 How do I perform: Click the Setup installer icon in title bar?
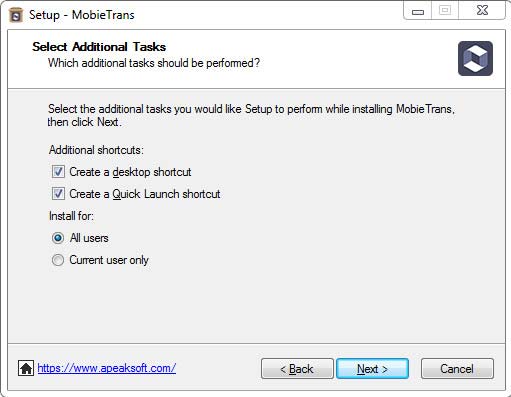(16, 15)
